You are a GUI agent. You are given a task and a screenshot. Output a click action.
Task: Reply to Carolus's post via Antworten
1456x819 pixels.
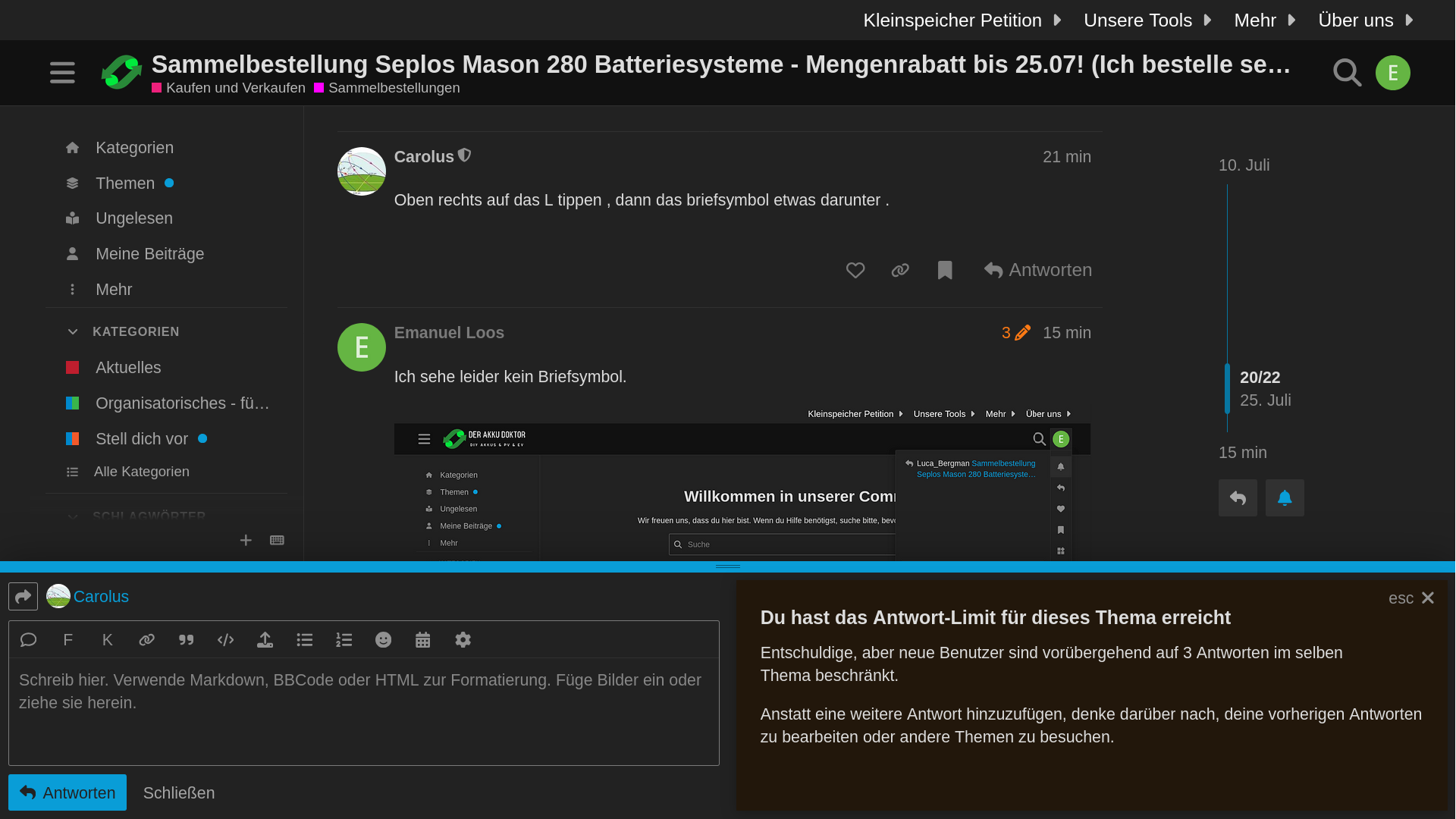tap(1038, 270)
